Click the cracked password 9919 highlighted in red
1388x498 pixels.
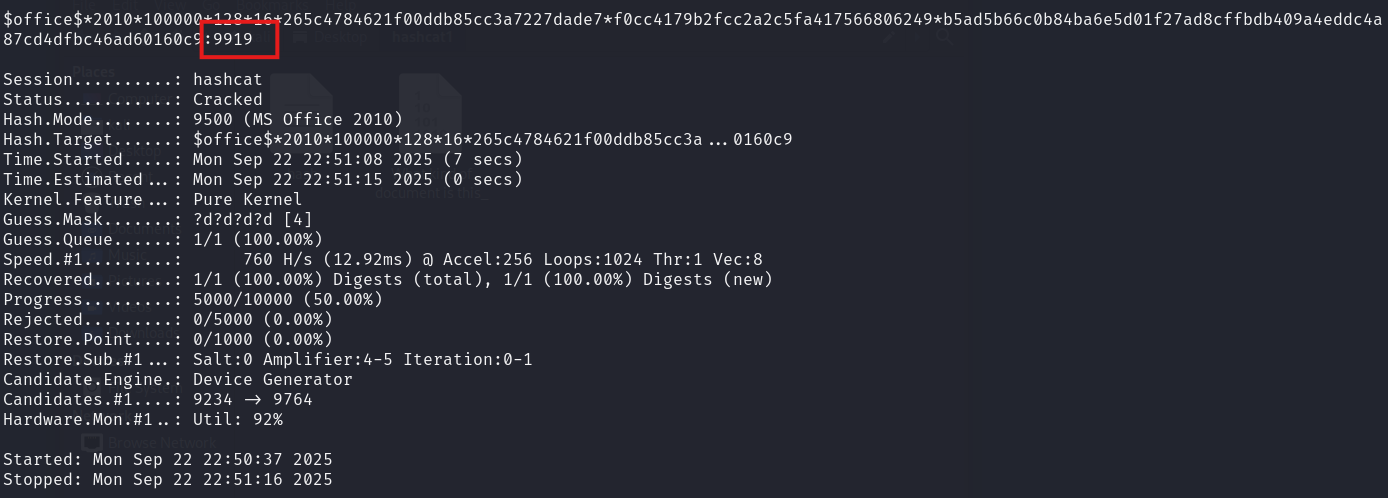(227, 39)
